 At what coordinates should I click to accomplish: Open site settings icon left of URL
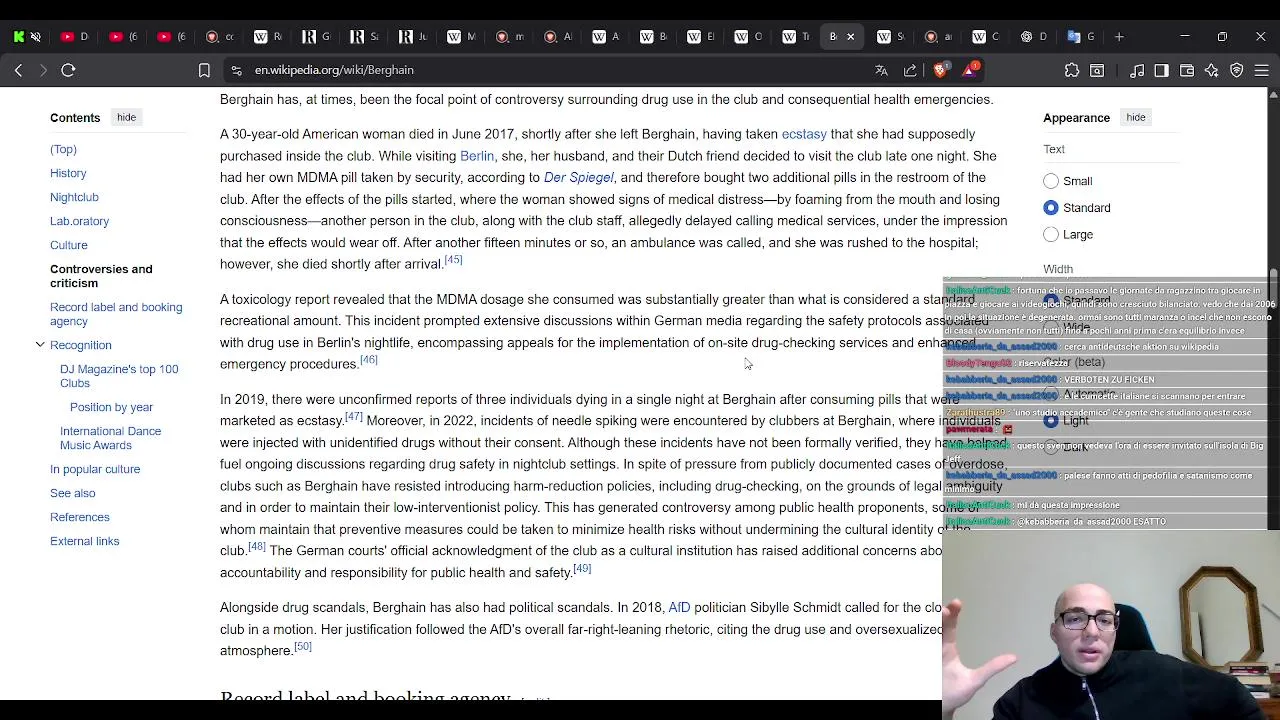(236, 70)
